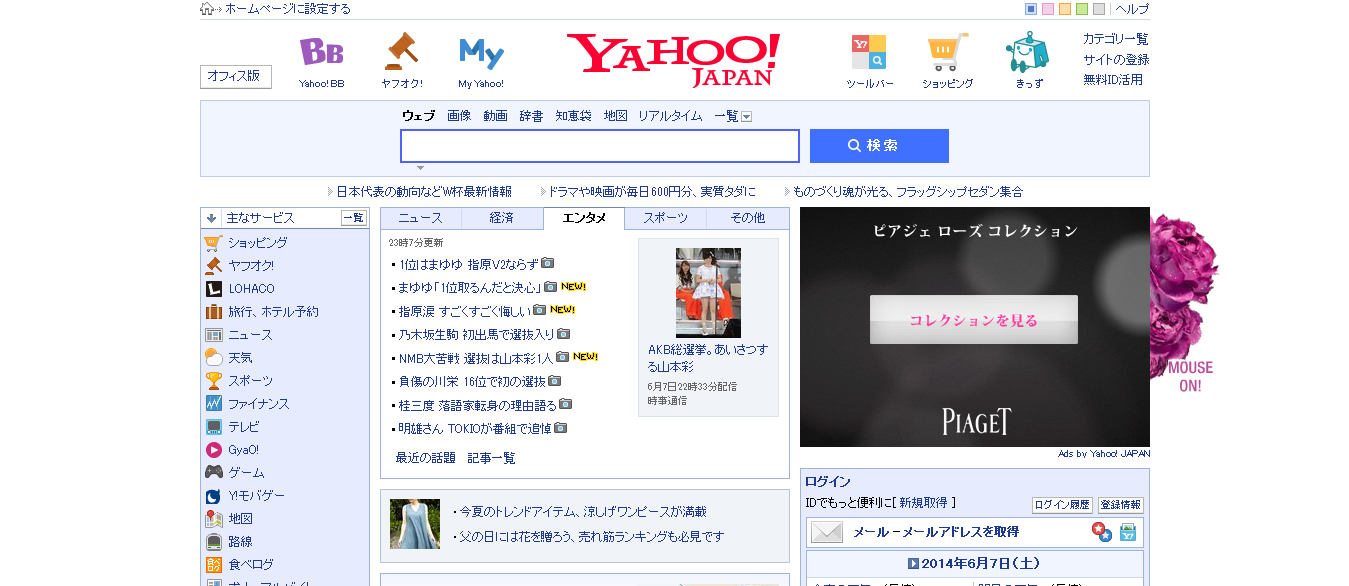Collapse the 主なサービス arrow toggle

tap(211, 218)
